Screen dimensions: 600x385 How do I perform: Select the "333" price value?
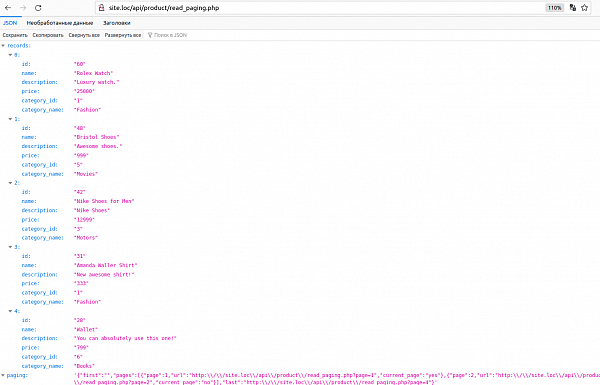(81, 284)
